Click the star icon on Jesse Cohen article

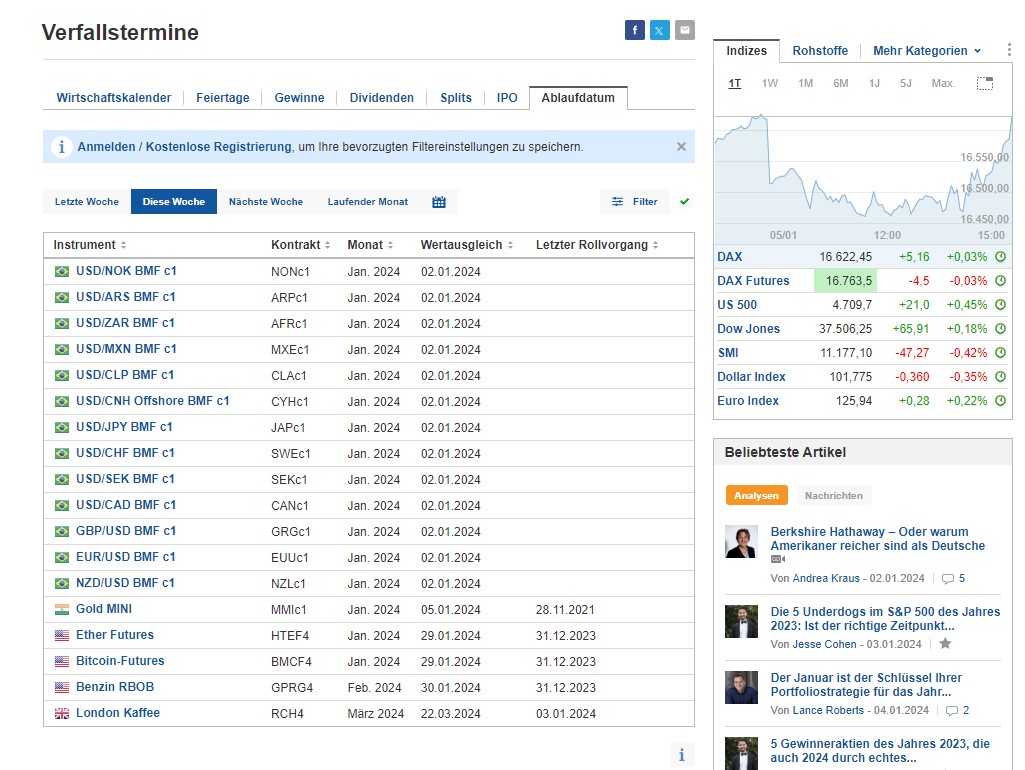pos(945,644)
